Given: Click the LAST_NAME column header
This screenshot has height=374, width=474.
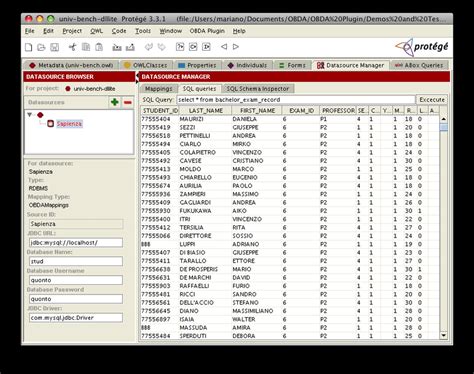Looking at the screenshot, I should click(x=205, y=110).
